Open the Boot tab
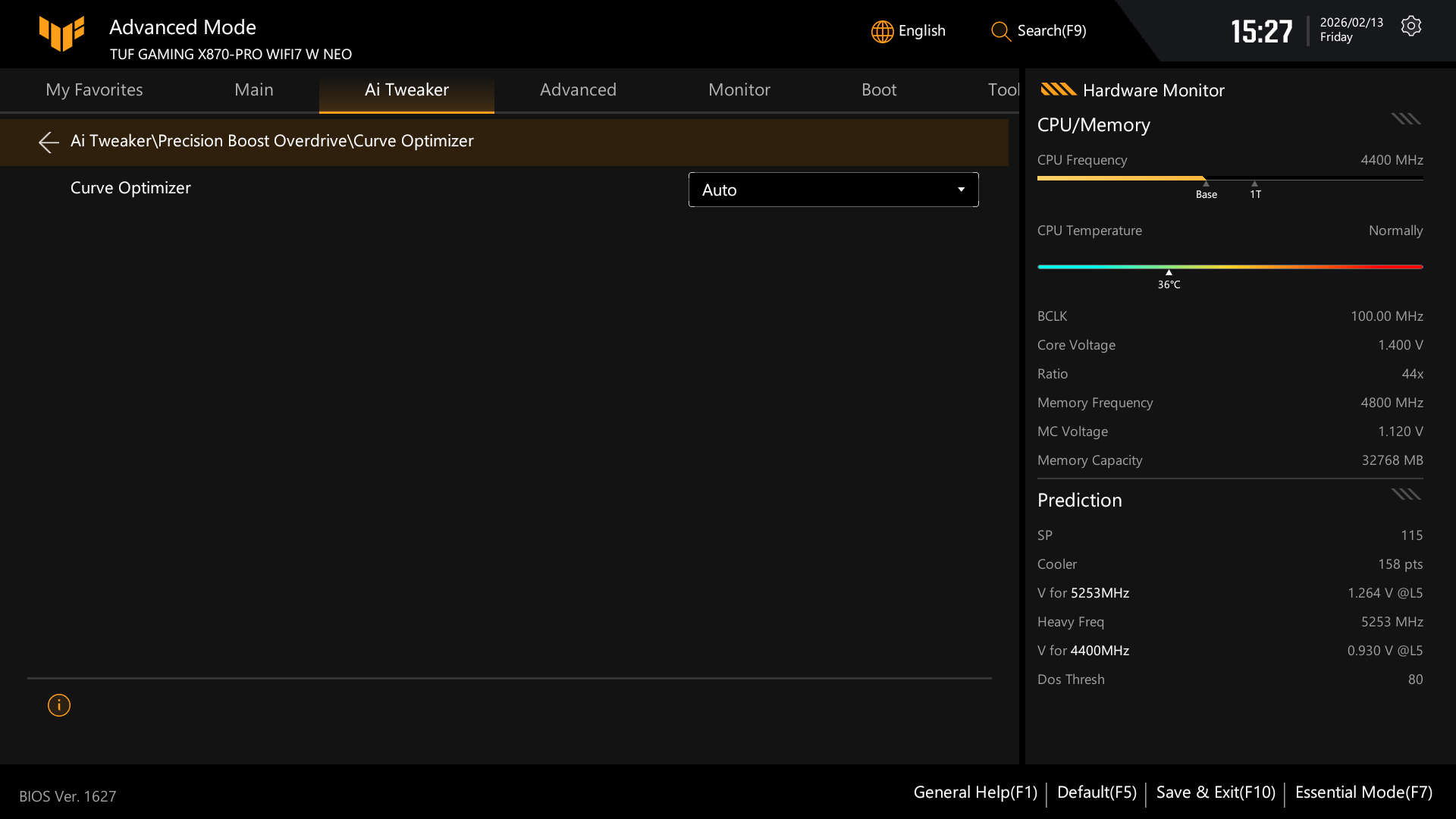This screenshot has height=819, width=1456. [879, 89]
